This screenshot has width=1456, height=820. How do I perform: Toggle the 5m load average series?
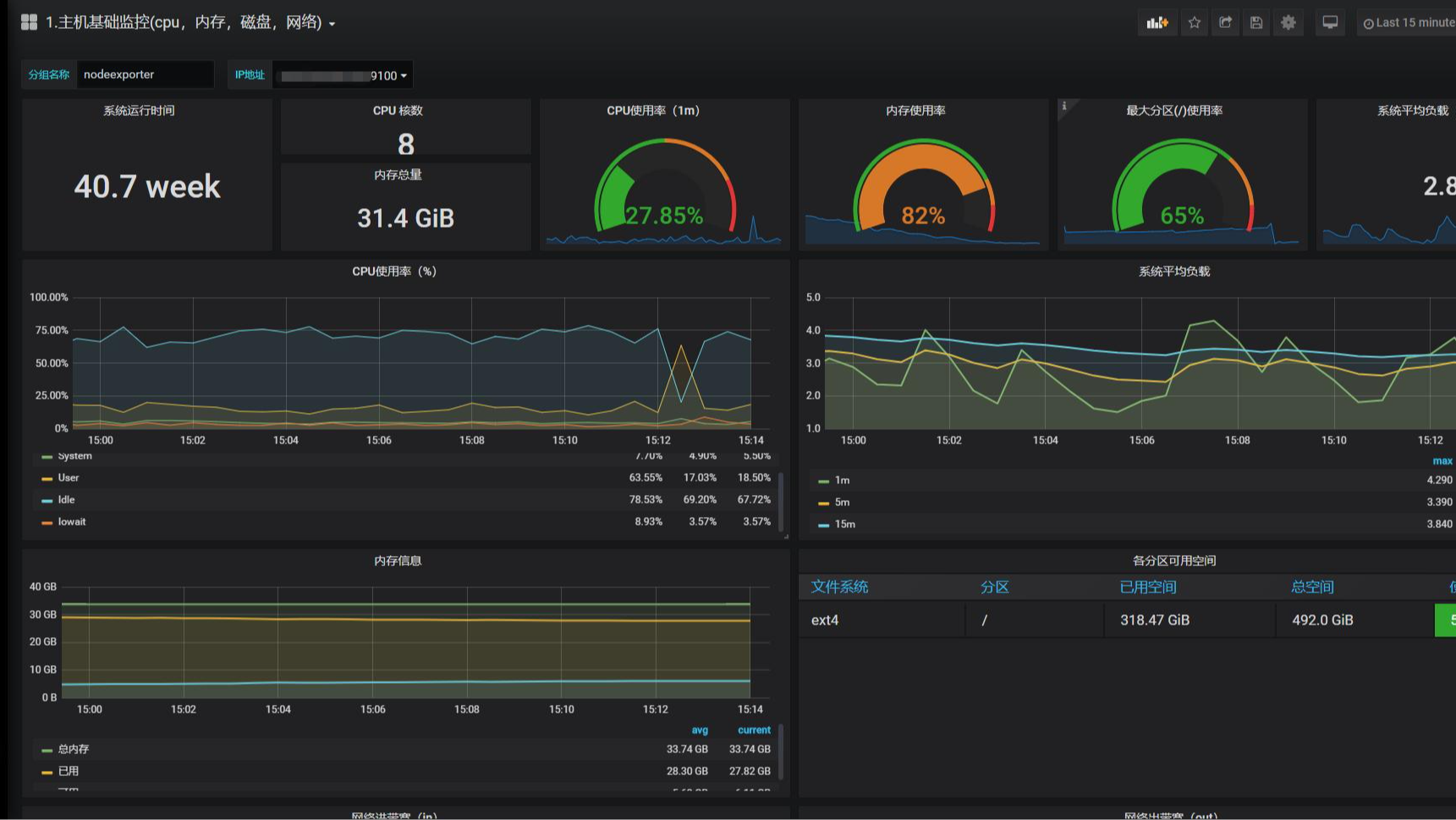point(841,502)
